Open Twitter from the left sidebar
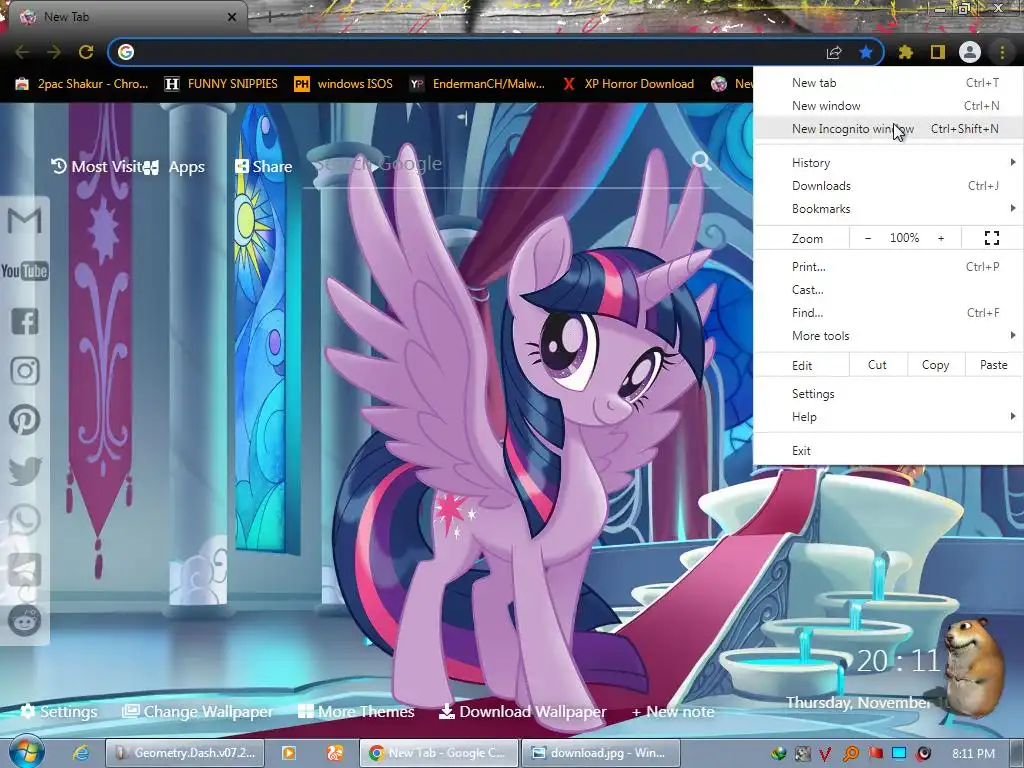The image size is (1024, 768). pyautogui.click(x=25, y=471)
